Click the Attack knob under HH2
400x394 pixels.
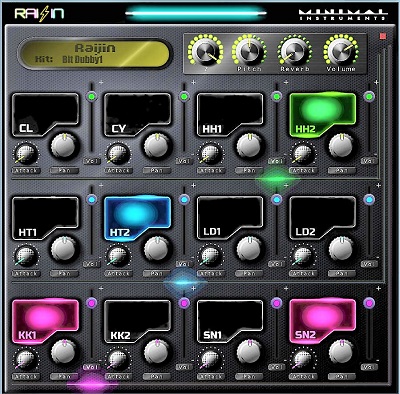pos(303,154)
